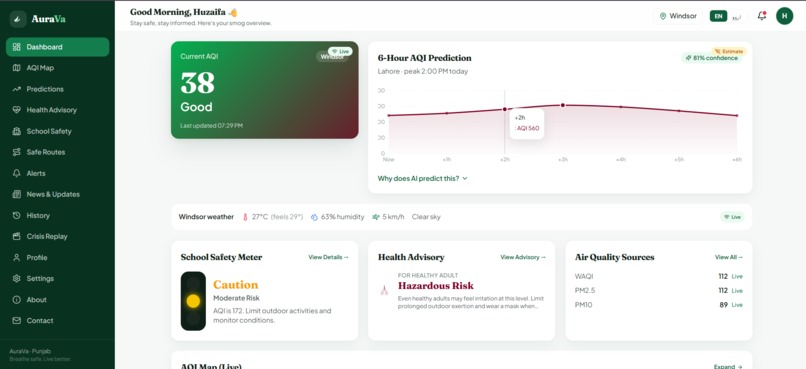The height and width of the screenshot is (369, 806).
Task: Open Health Advisory via its heart icon
Action: 16,110
